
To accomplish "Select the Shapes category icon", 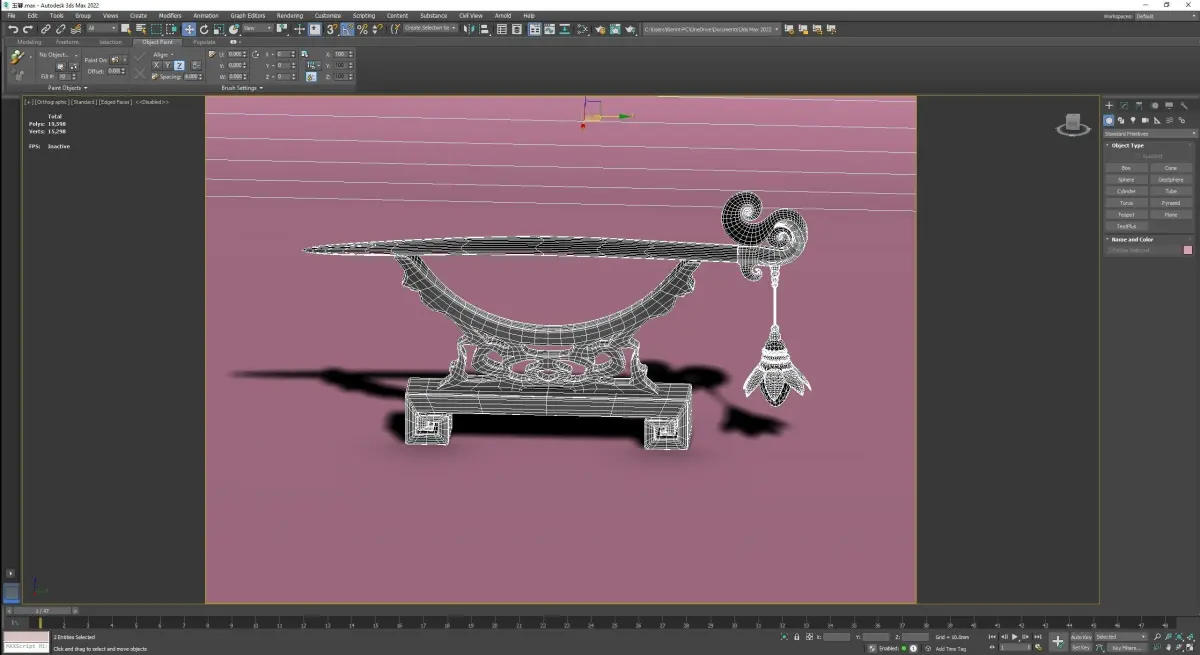I will click(1121, 120).
